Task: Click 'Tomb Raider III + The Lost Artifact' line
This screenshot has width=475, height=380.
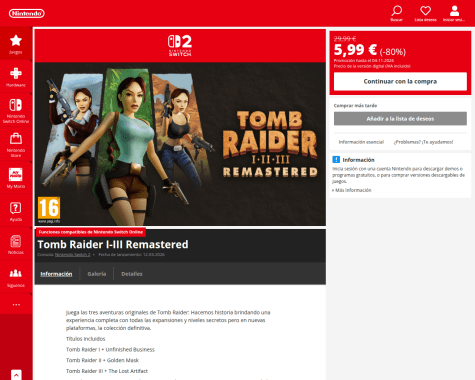Action: 107,371
